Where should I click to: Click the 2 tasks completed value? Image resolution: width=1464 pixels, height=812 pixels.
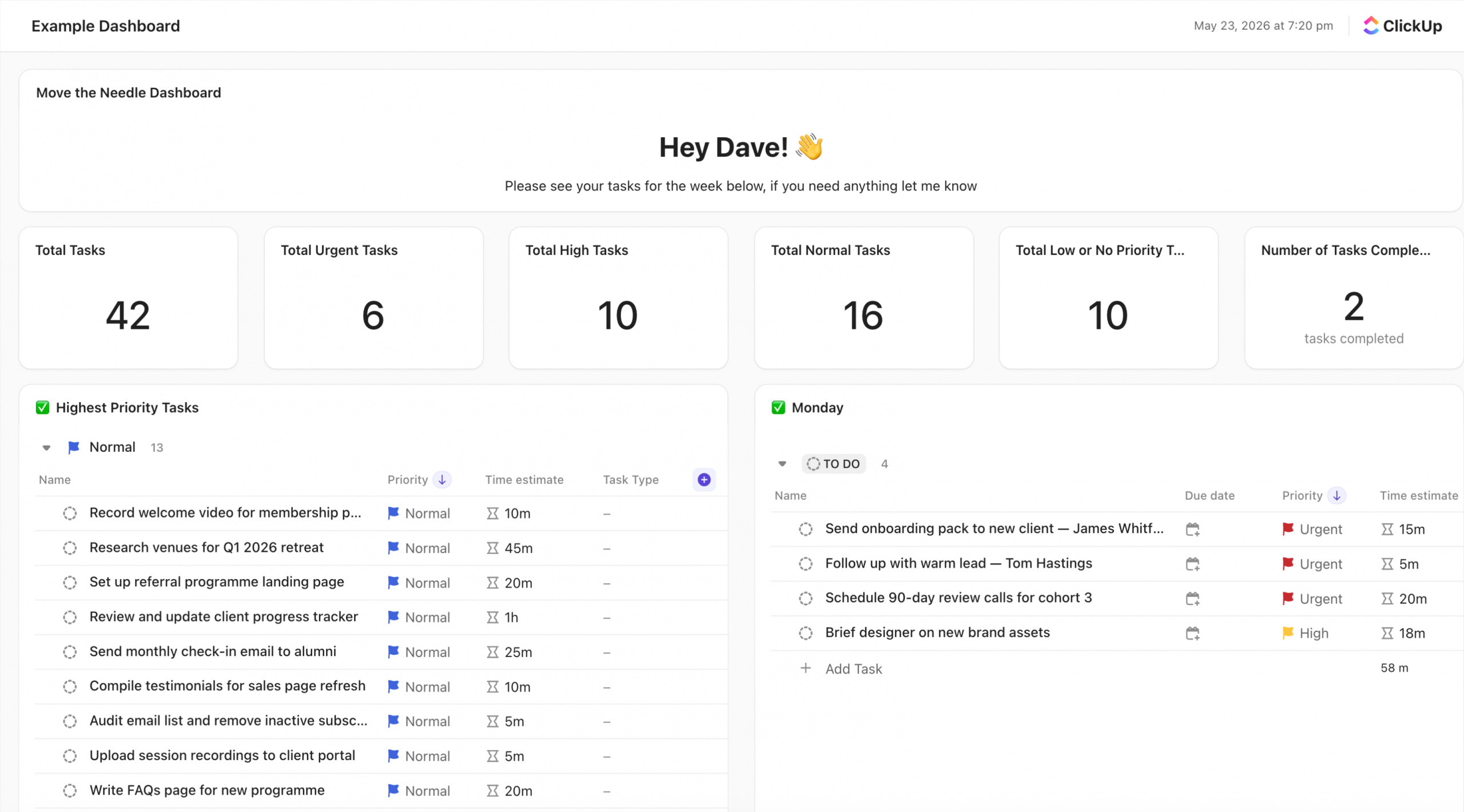pyautogui.click(x=1354, y=307)
